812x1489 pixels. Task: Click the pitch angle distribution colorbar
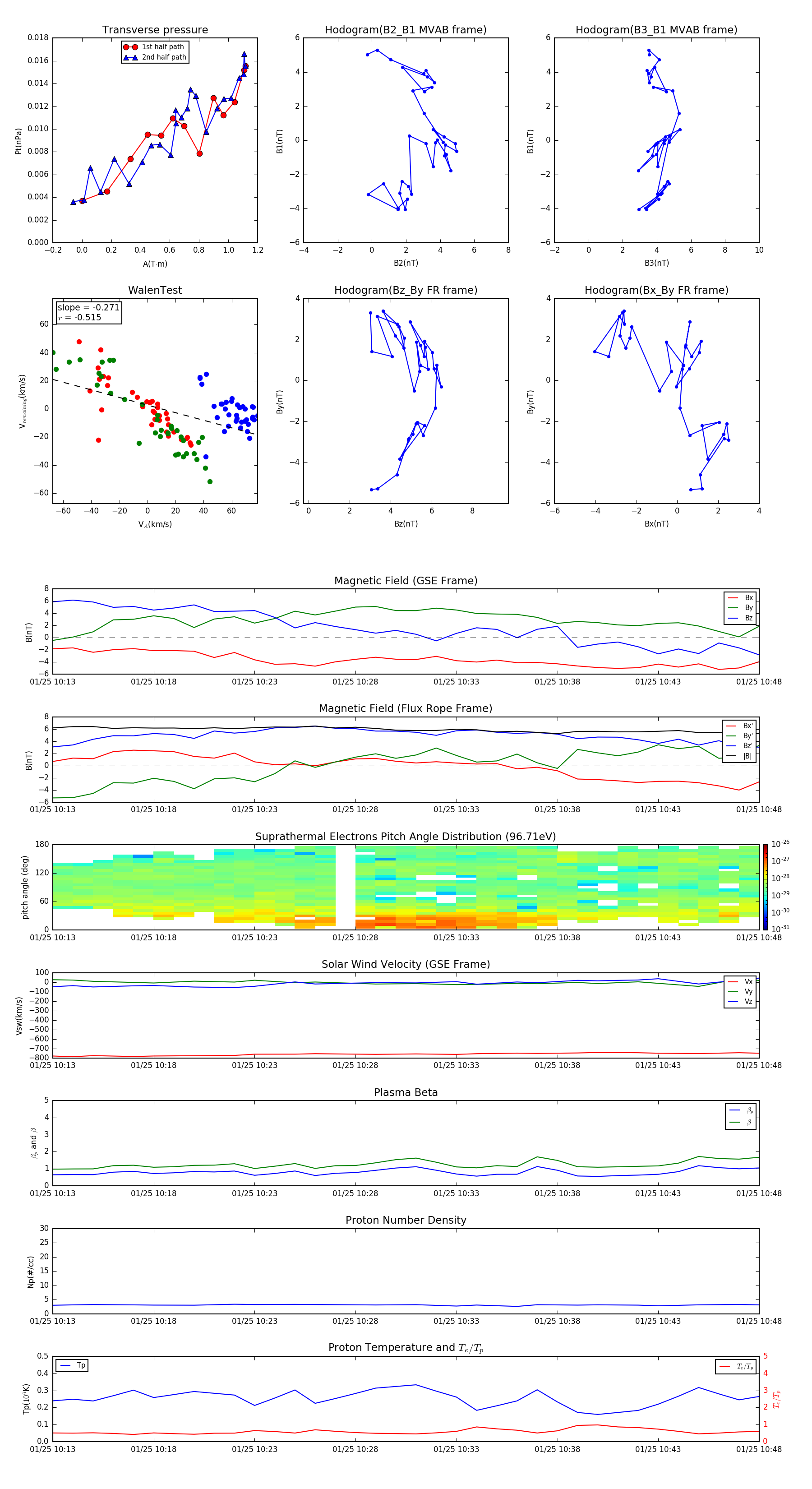click(x=765, y=887)
